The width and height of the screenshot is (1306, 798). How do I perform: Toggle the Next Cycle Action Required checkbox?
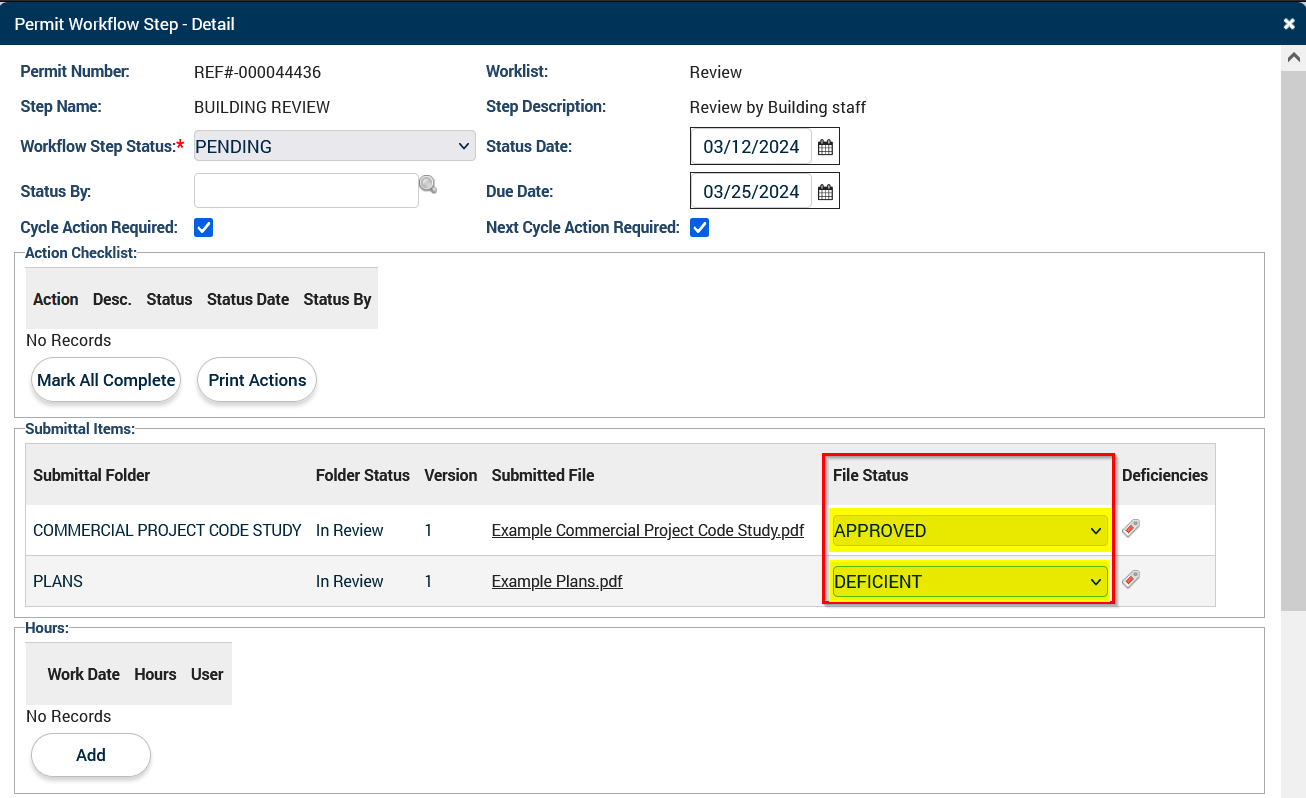[700, 228]
